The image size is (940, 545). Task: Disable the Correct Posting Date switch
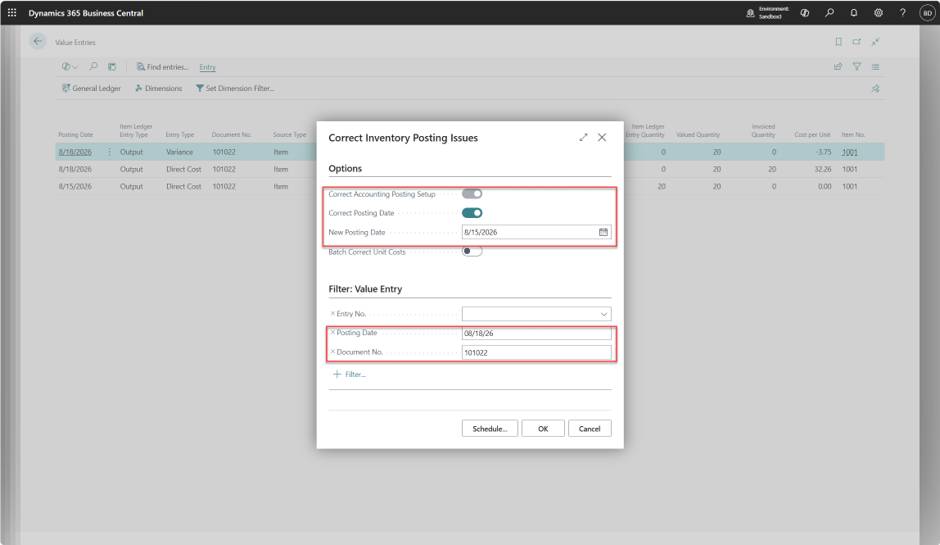tap(472, 213)
